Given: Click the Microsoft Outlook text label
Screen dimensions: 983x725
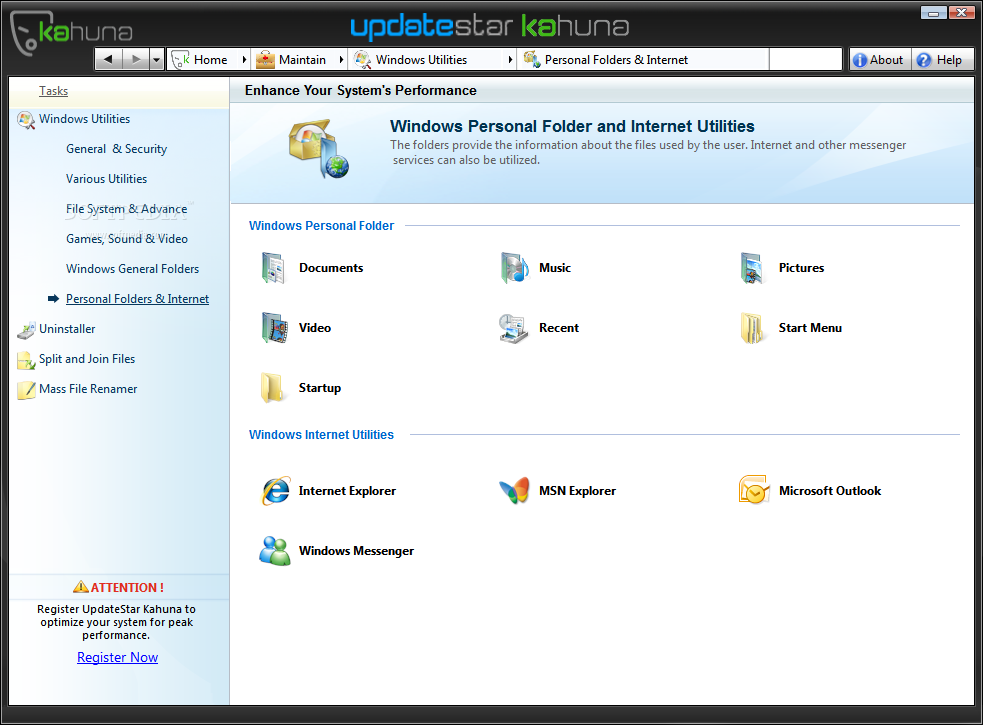Looking at the screenshot, I should click(x=830, y=491).
